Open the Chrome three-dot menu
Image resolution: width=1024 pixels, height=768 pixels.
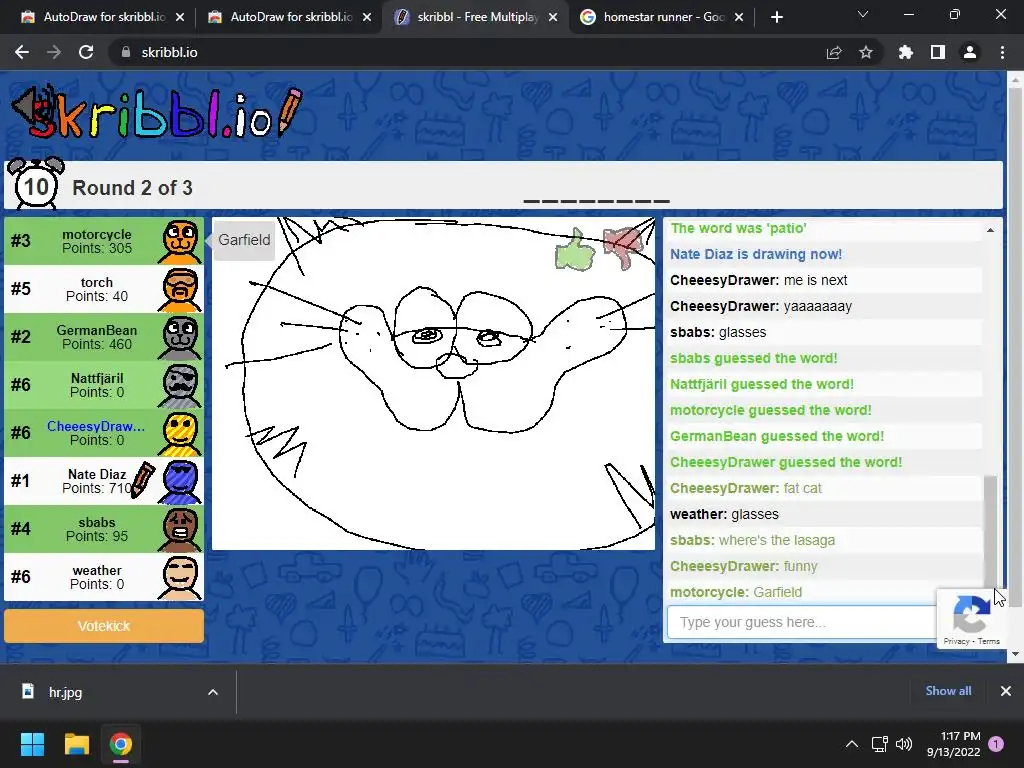click(1002, 52)
